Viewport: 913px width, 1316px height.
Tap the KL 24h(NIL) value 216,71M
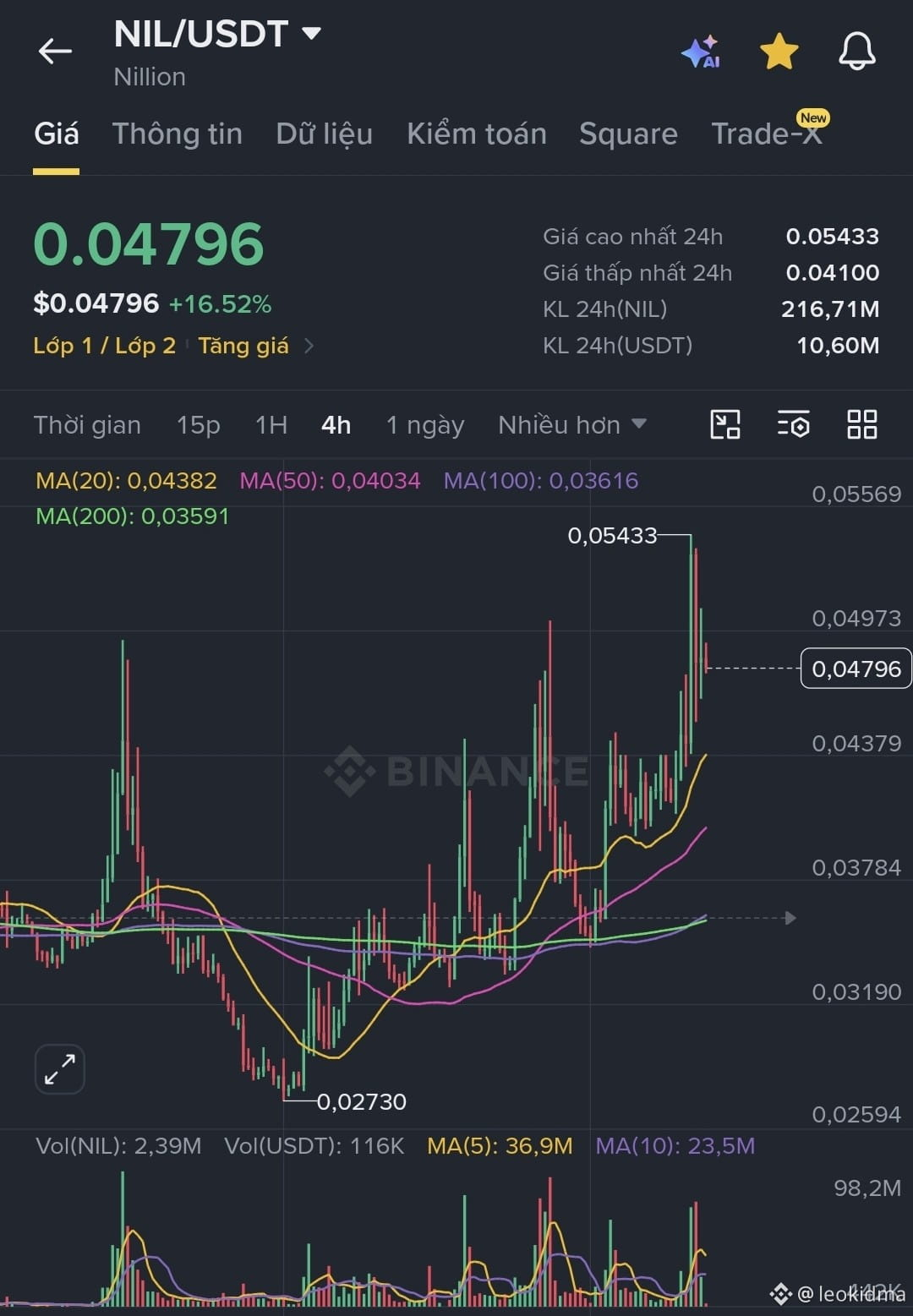[830, 309]
